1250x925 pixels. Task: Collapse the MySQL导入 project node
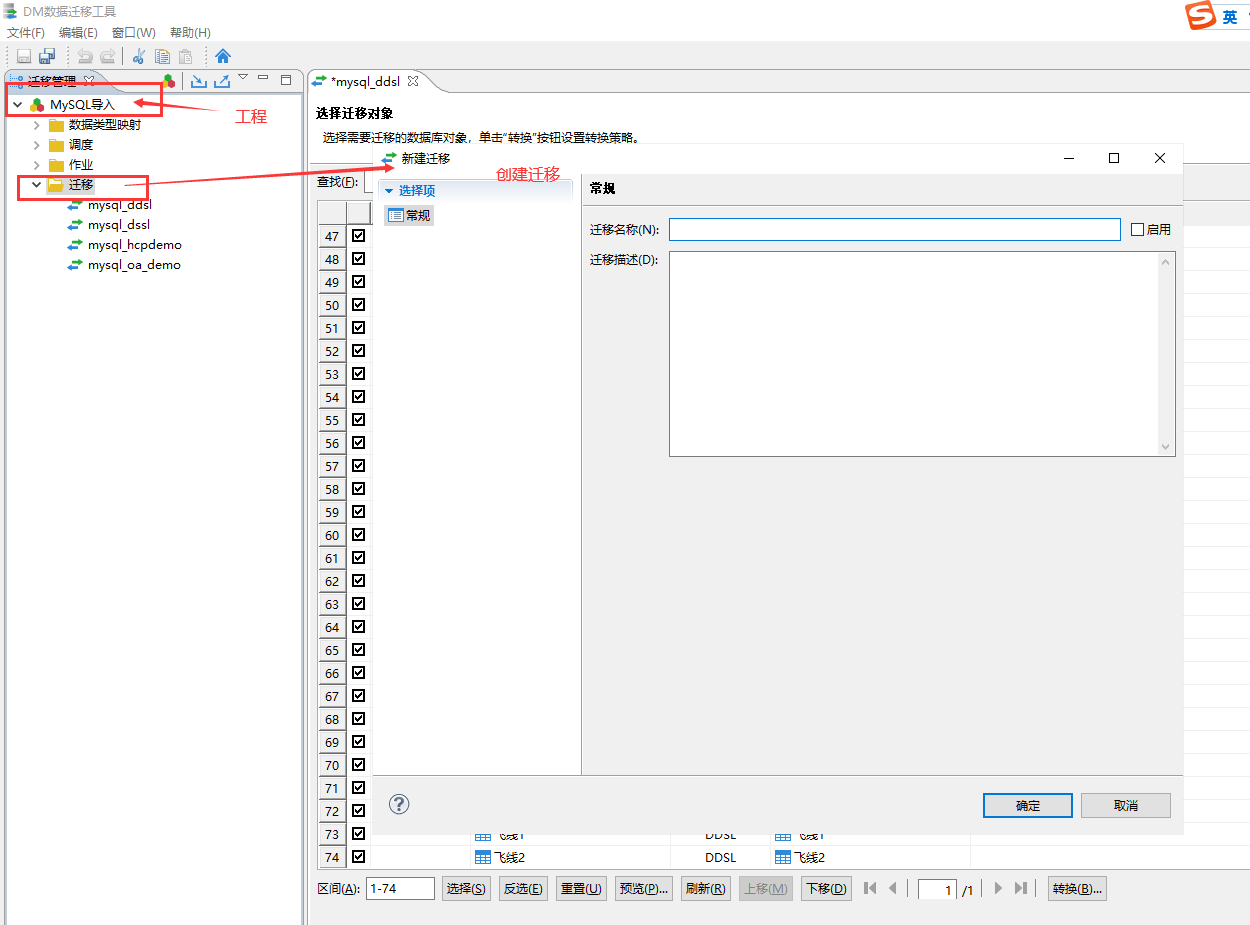pyautogui.click(x=17, y=104)
